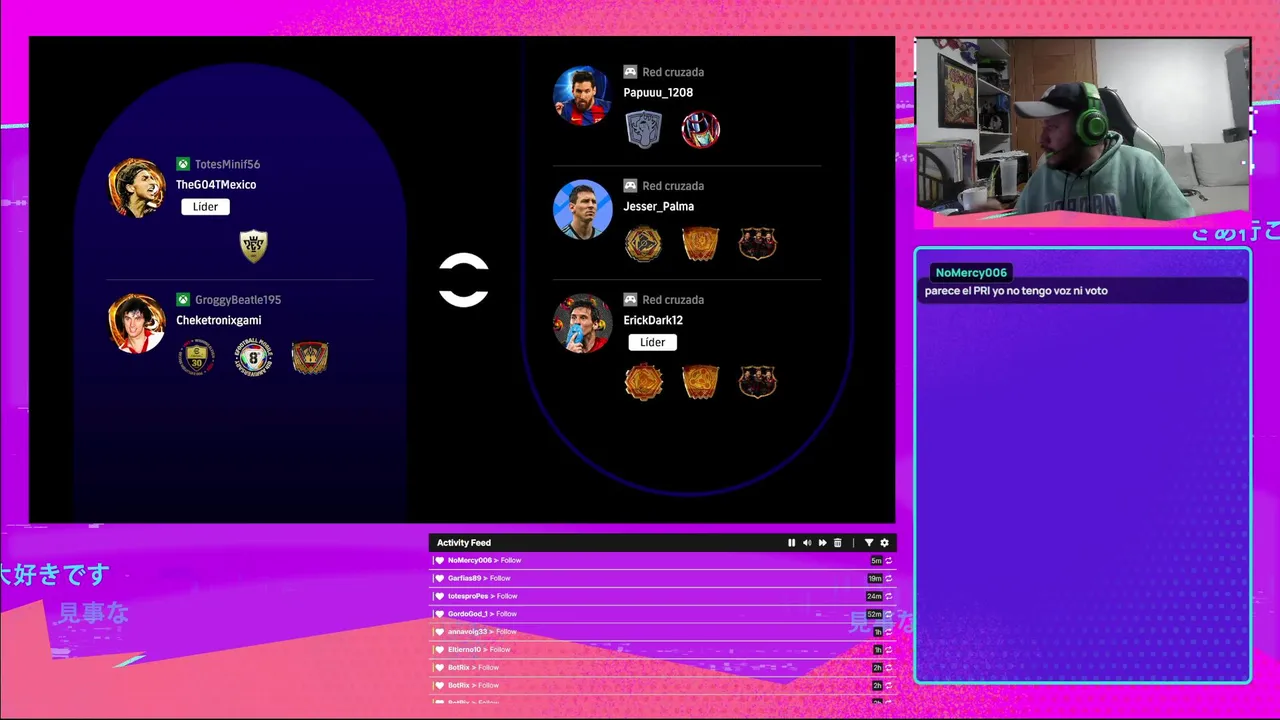Click 'Red cruzada' label above Jesser_Palma
1280x720 pixels.
pos(673,186)
